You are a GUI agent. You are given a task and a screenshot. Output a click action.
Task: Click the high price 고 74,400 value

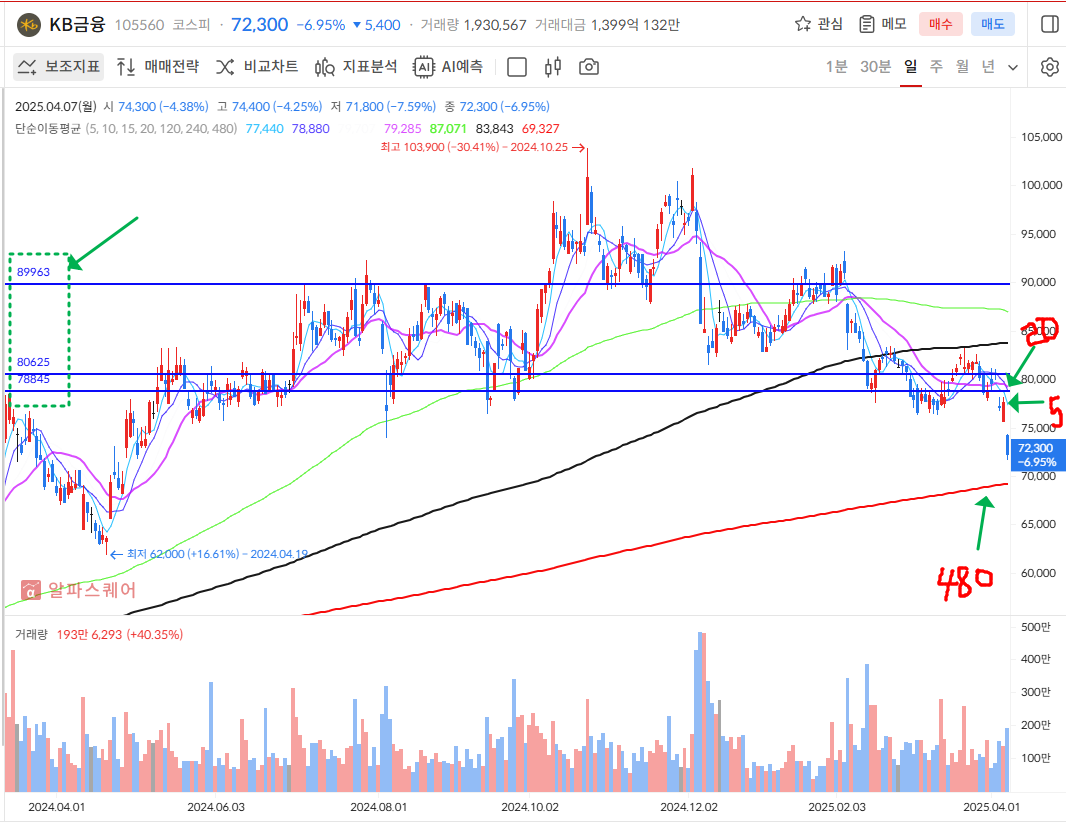point(269,107)
